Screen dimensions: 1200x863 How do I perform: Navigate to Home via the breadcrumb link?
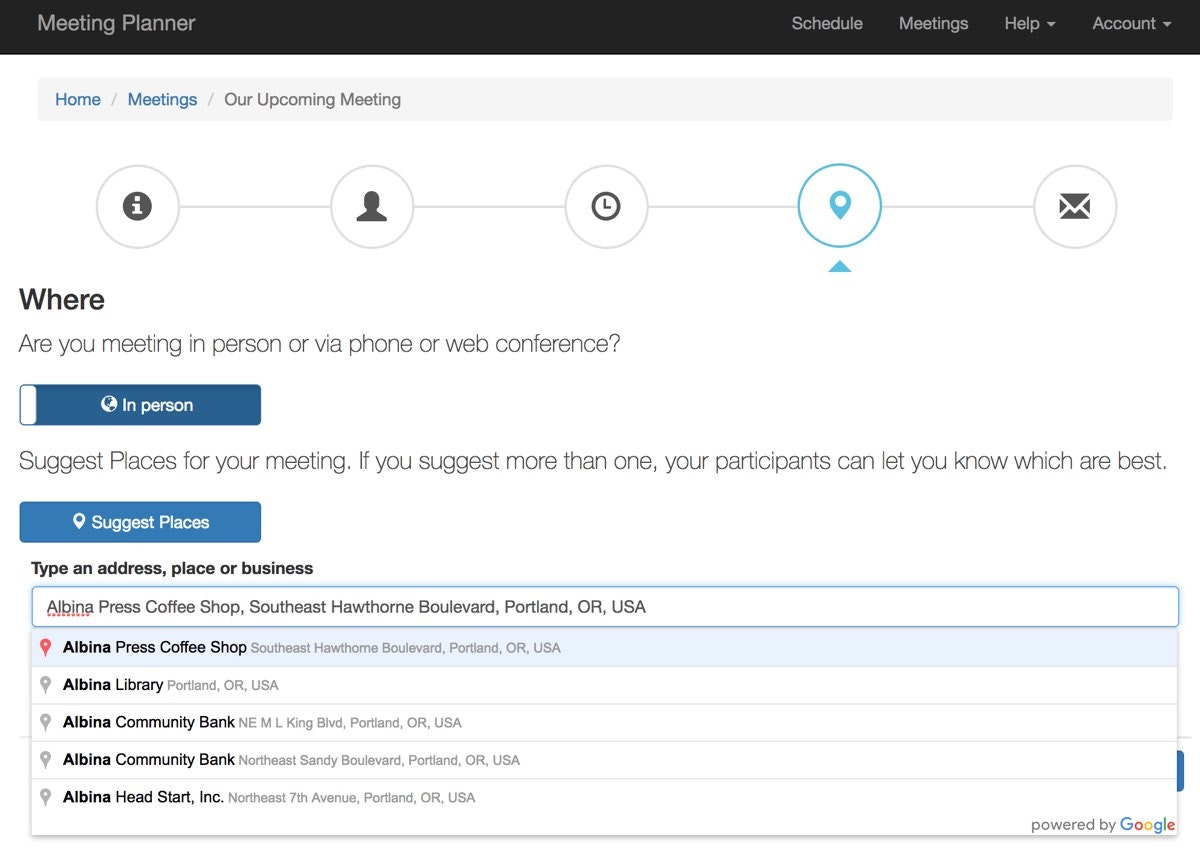(77, 99)
